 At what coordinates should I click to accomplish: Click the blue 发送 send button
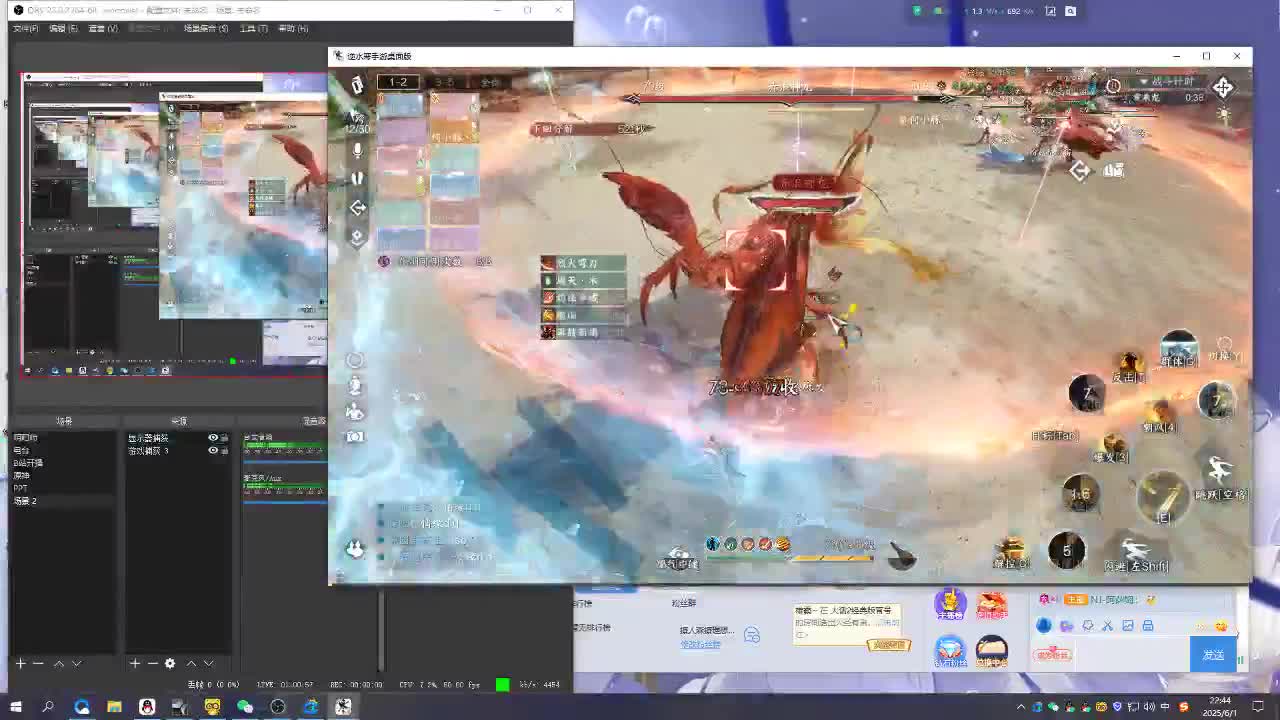pos(1213,655)
